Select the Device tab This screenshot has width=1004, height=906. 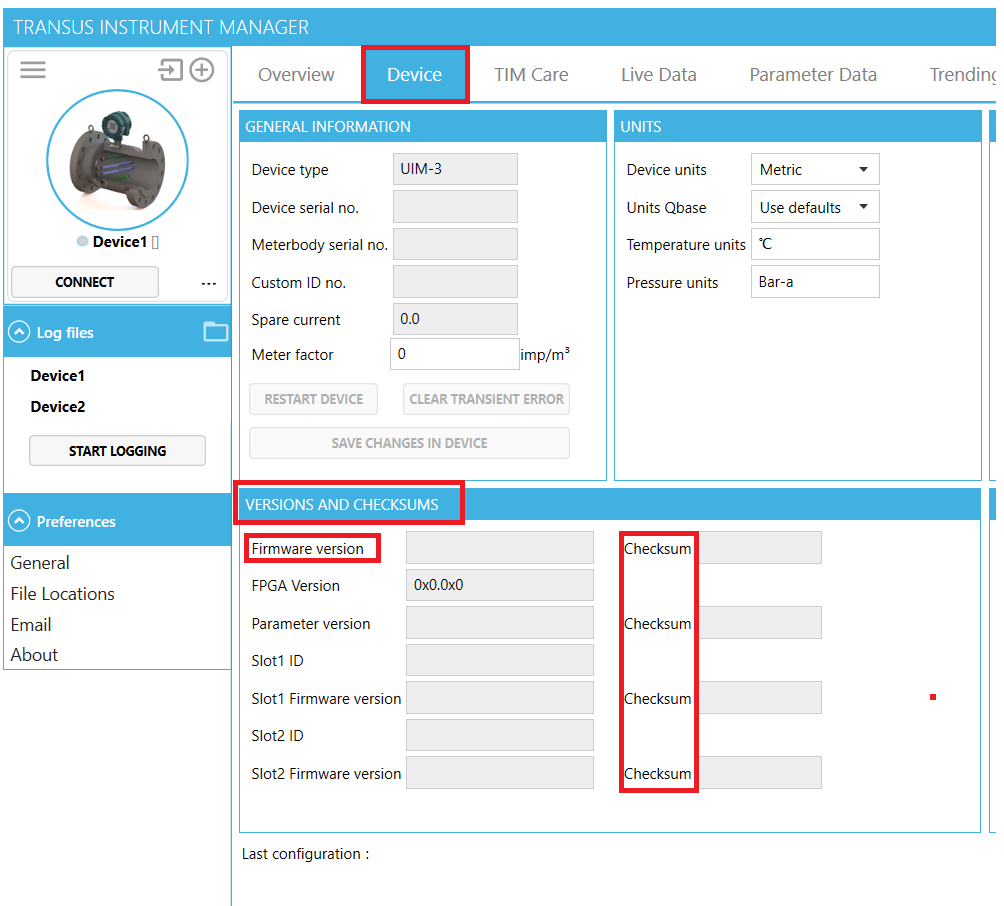pos(414,74)
